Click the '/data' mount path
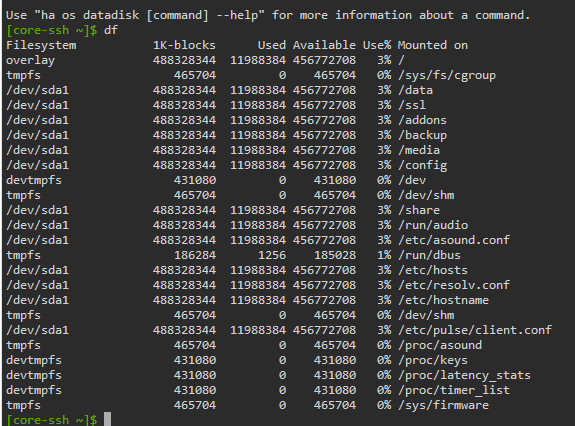The image size is (575, 426). (x=415, y=90)
